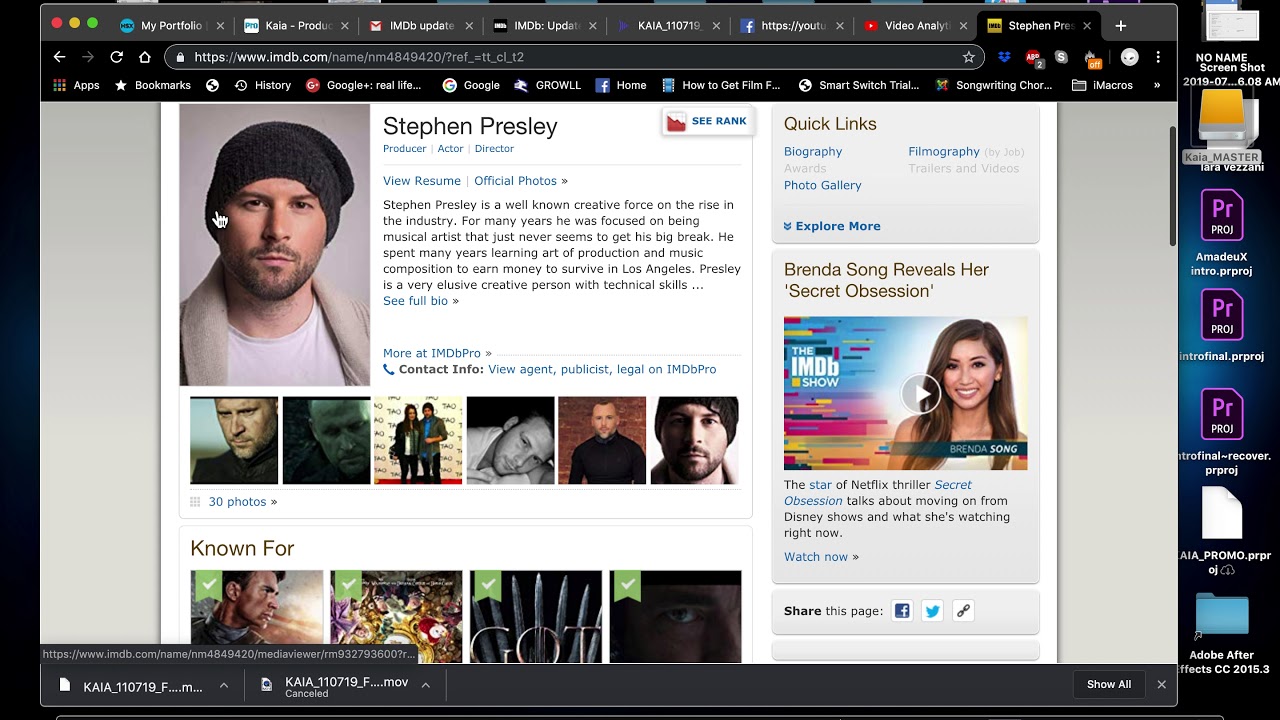Open 30 photos link
Image resolution: width=1280 pixels, height=720 pixels.
(x=237, y=502)
